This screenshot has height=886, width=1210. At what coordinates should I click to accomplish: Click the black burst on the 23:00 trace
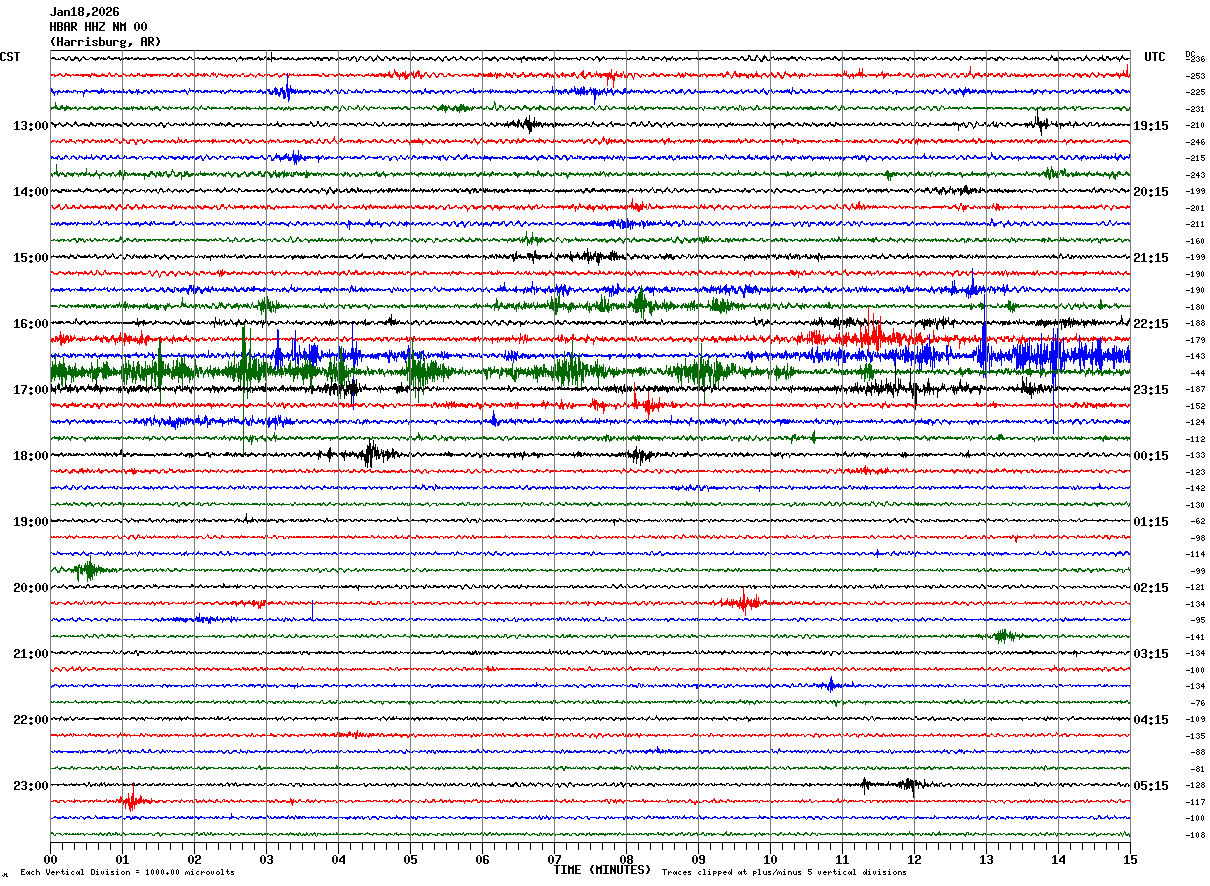908,785
